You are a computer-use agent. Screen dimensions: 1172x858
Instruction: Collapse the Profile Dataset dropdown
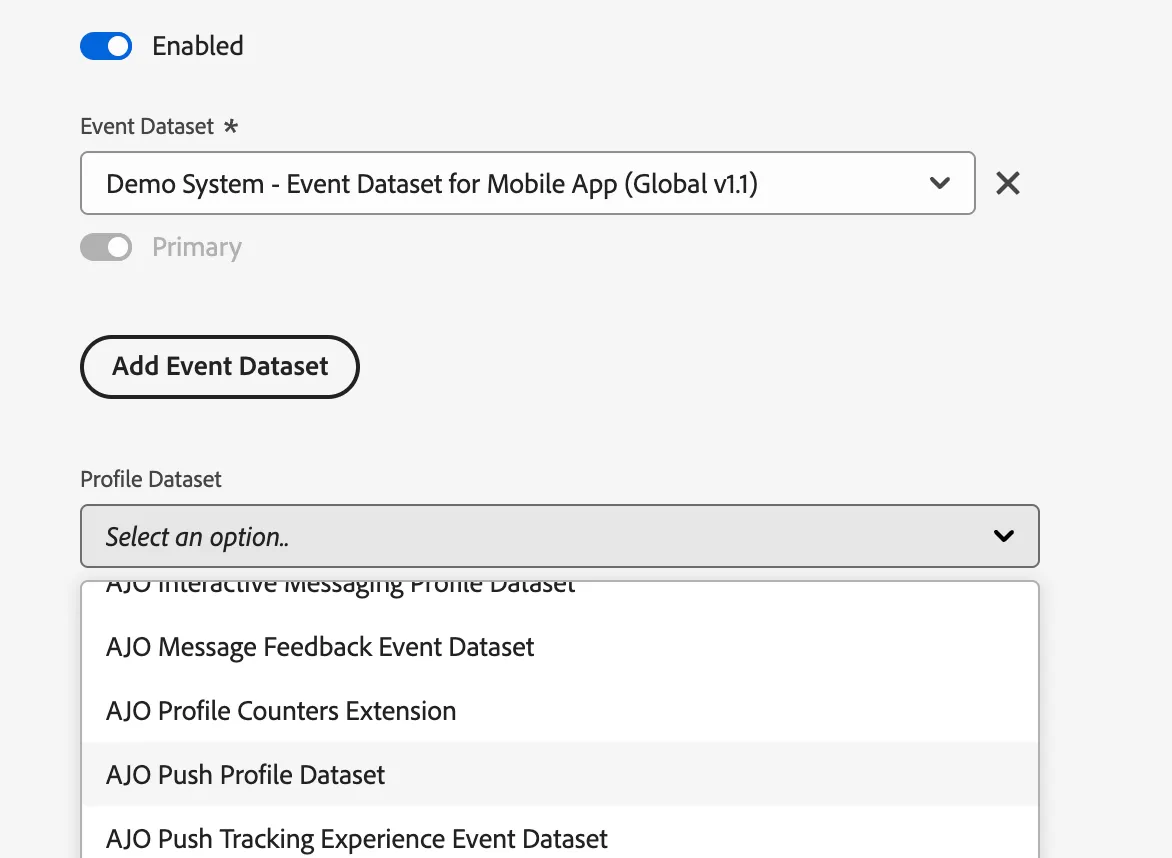click(560, 536)
